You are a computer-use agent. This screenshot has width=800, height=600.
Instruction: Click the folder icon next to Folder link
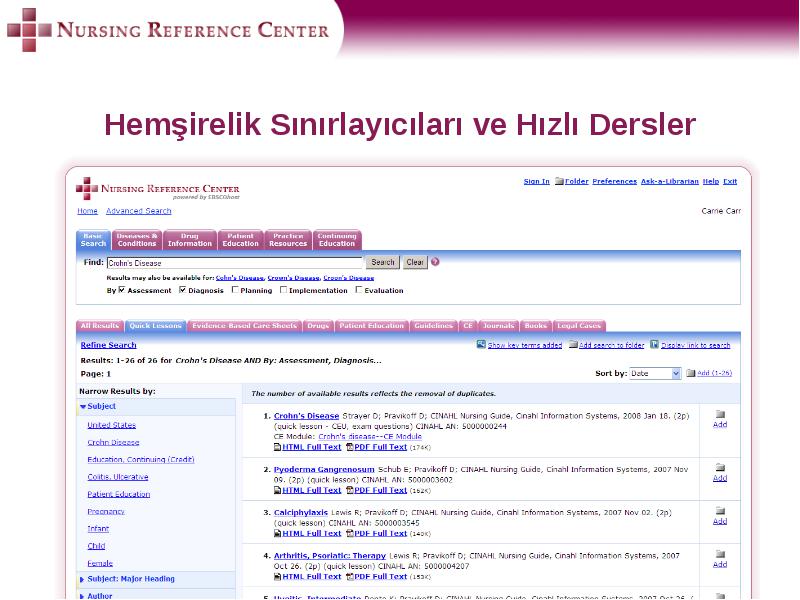[x=559, y=181]
